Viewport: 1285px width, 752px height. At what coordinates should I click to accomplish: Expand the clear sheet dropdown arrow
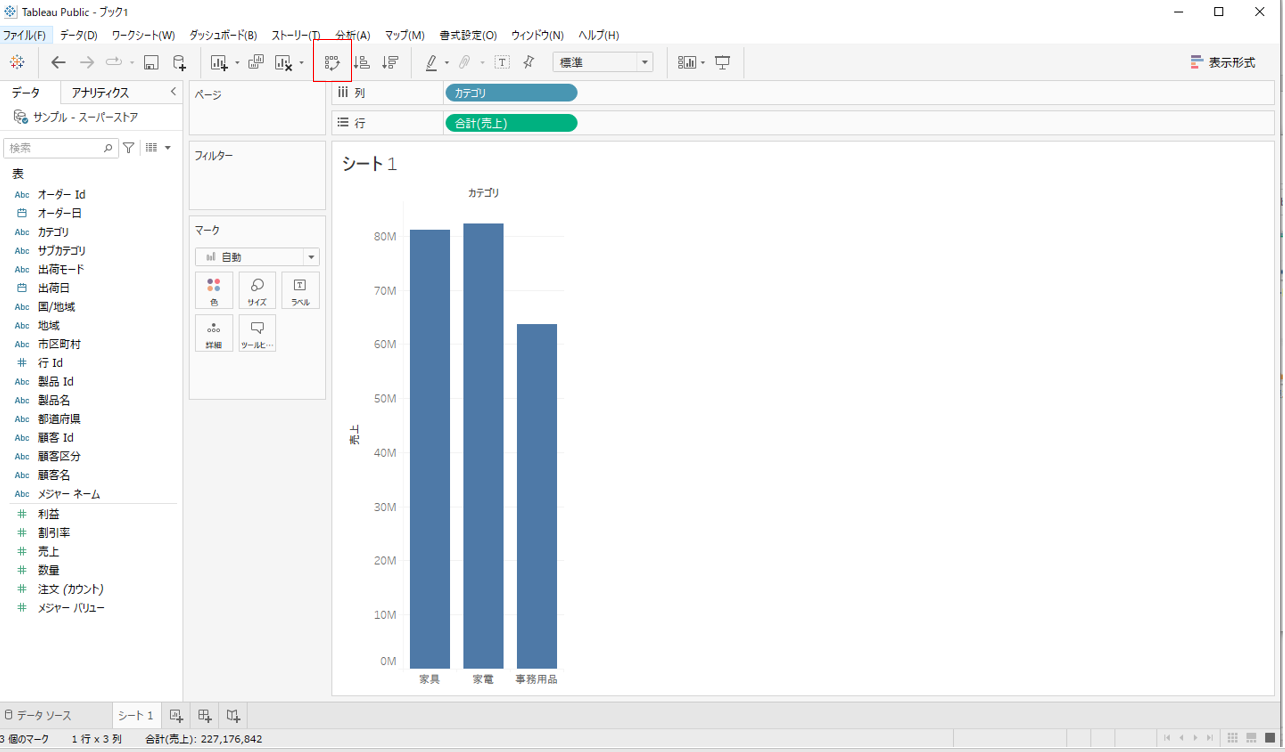tap(301, 63)
